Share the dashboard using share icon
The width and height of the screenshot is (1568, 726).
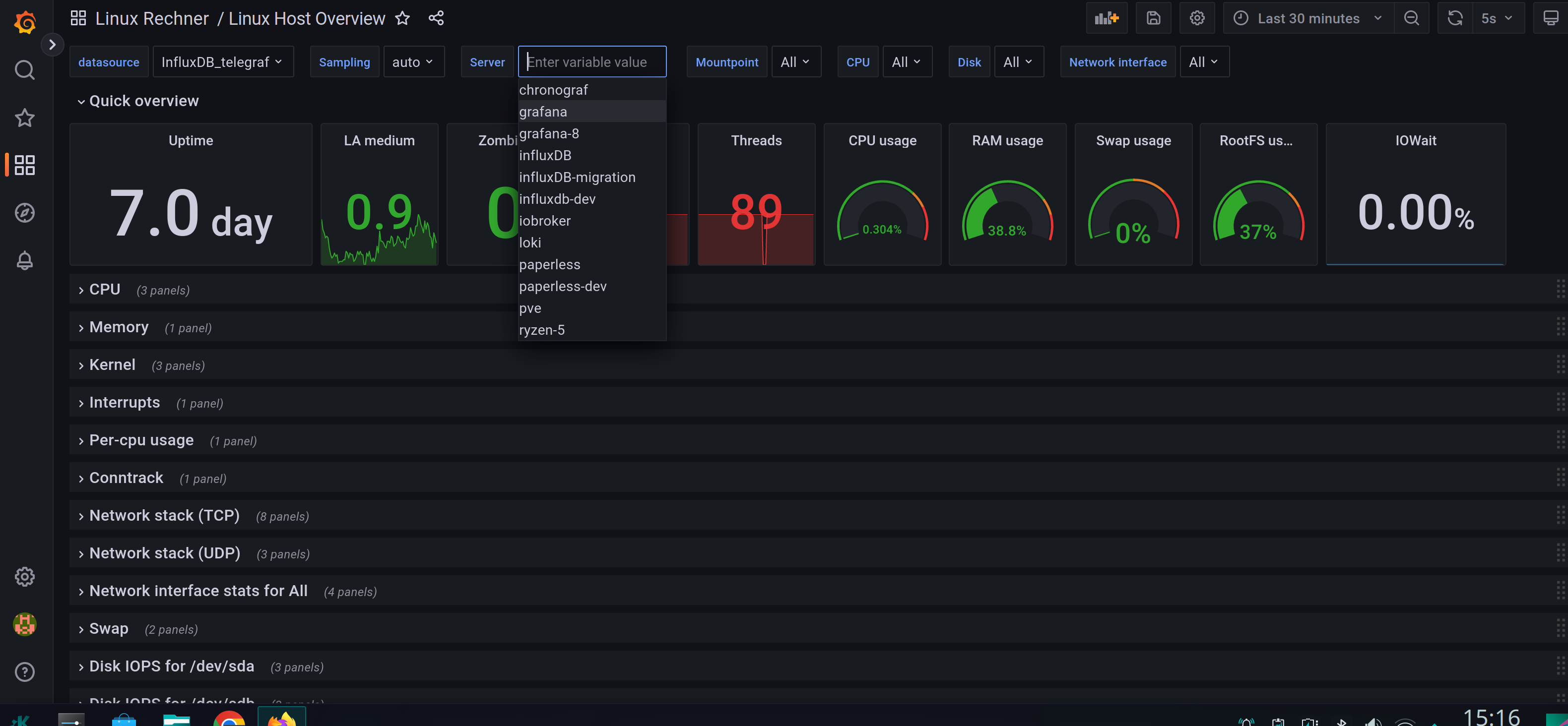pyautogui.click(x=436, y=18)
